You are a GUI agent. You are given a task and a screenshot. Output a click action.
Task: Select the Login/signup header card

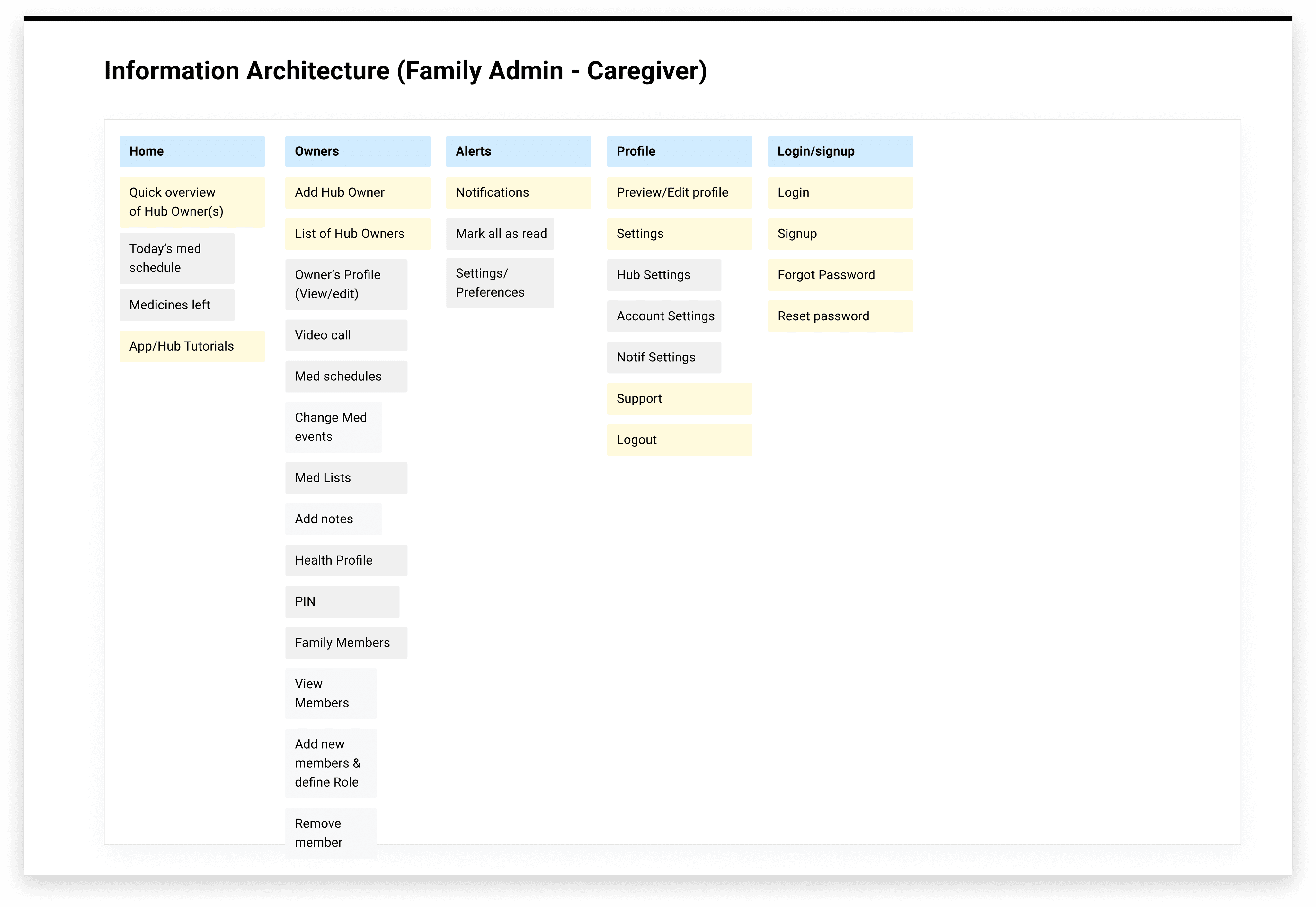[x=840, y=151]
